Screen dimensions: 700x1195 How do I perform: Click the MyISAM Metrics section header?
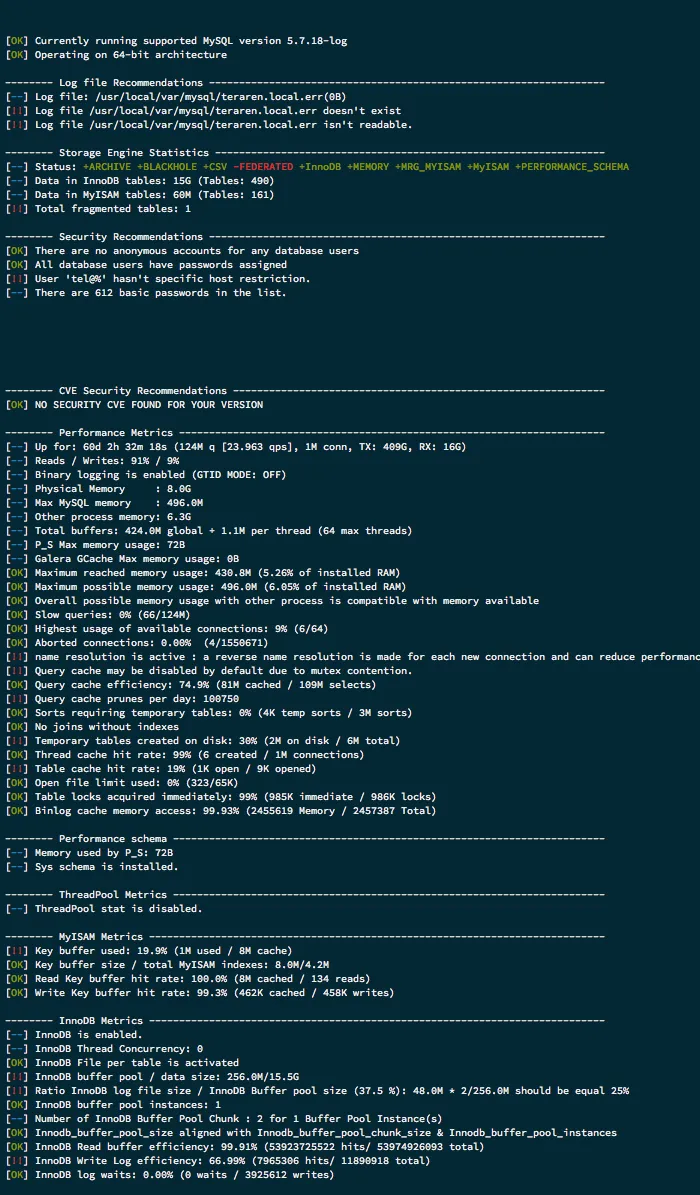click(99, 937)
